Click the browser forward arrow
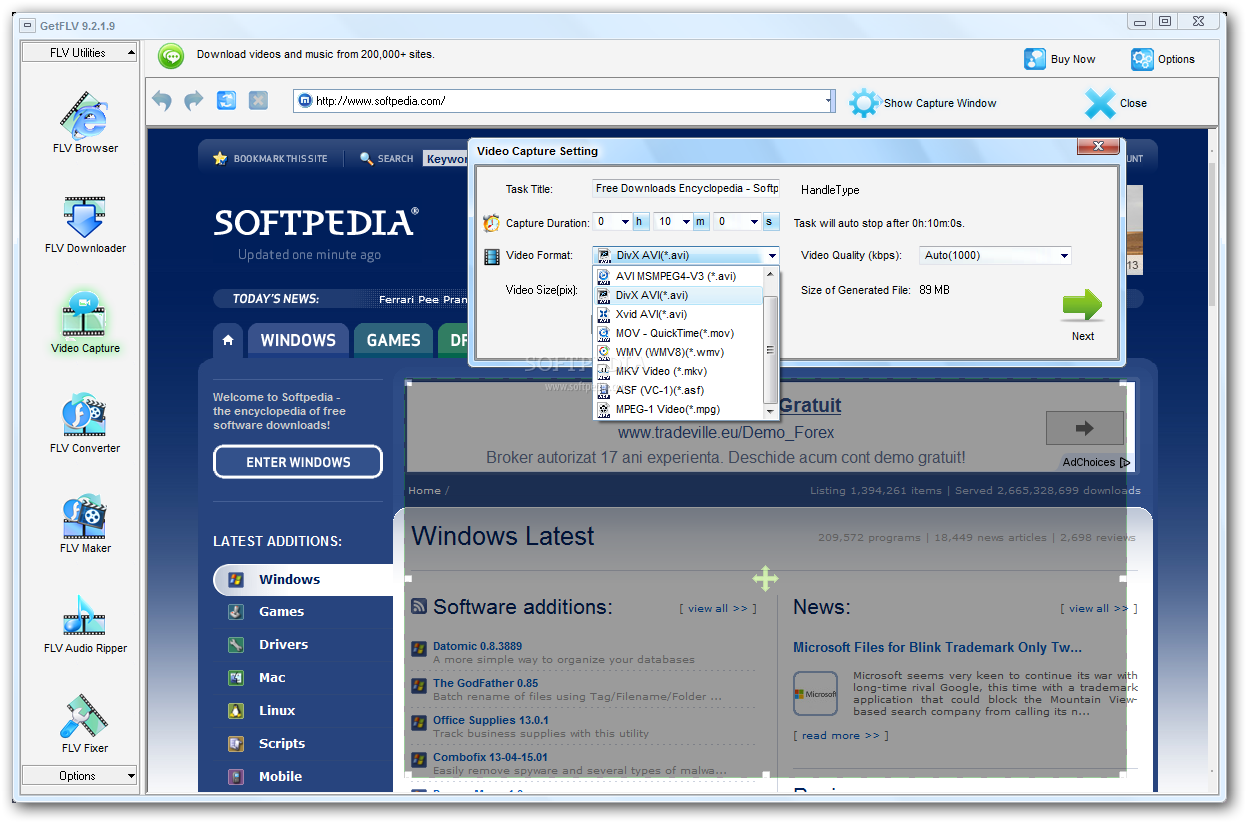Viewport: 1247px width, 823px height. pyautogui.click(x=194, y=101)
